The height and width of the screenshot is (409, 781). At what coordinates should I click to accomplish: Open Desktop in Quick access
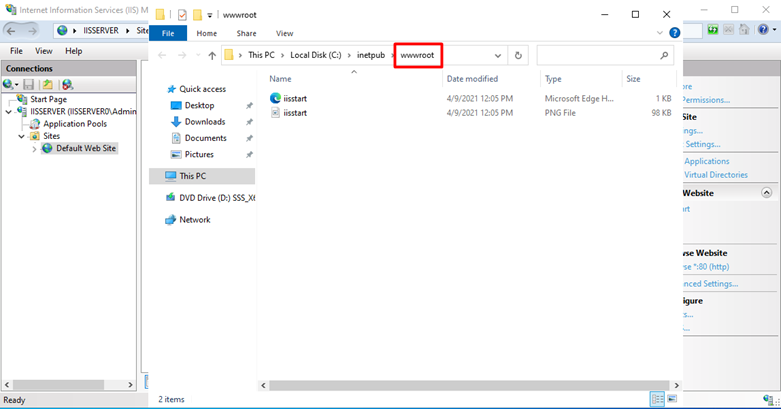(x=199, y=106)
